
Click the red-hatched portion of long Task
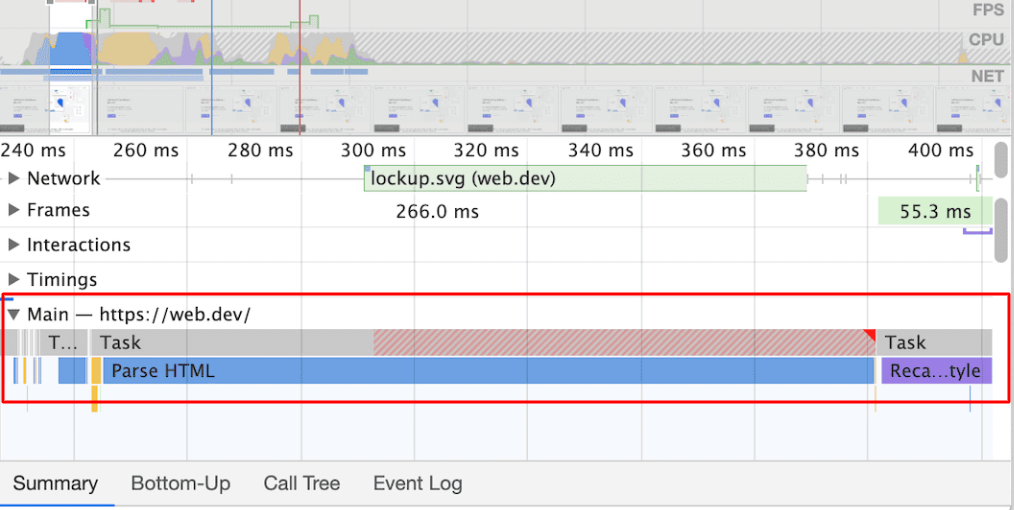[620, 343]
